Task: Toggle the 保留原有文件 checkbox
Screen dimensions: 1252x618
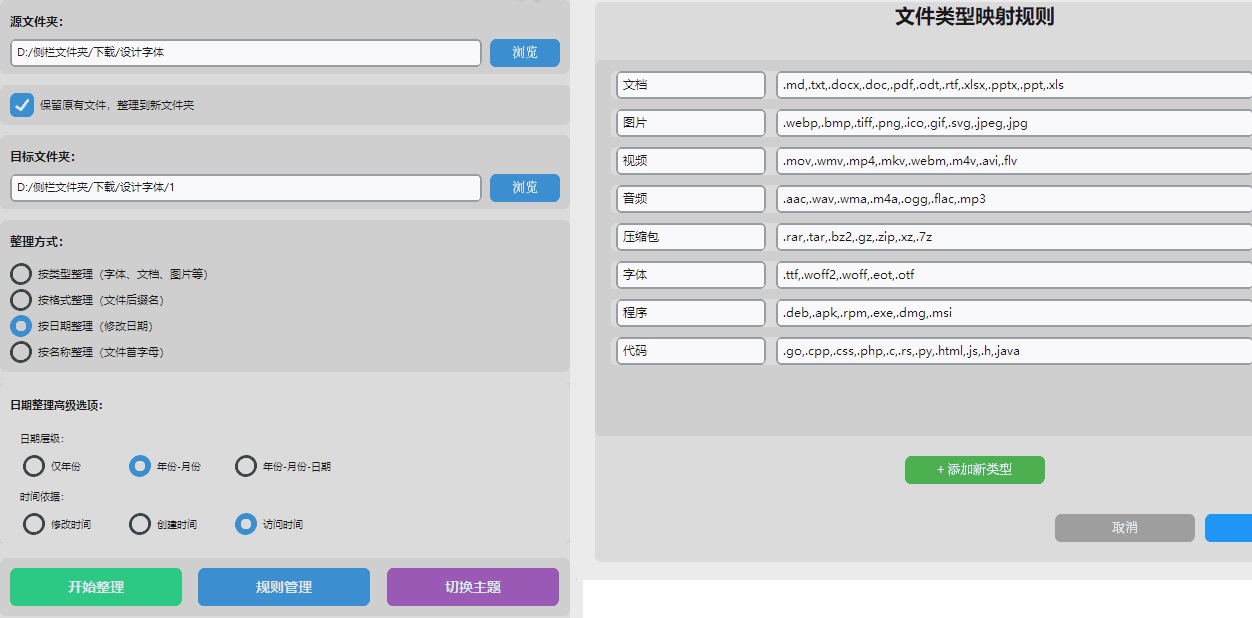Action: pos(22,105)
